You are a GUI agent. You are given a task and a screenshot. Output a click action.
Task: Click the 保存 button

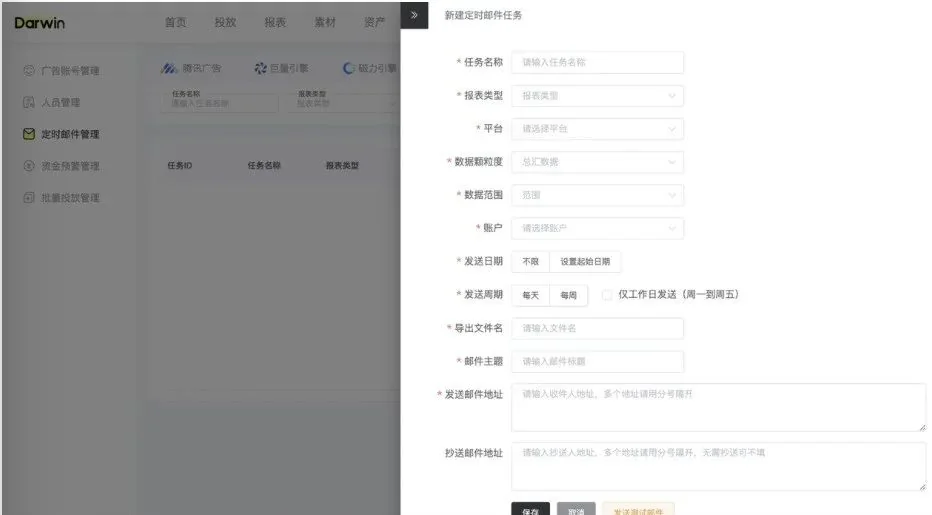[530, 509]
